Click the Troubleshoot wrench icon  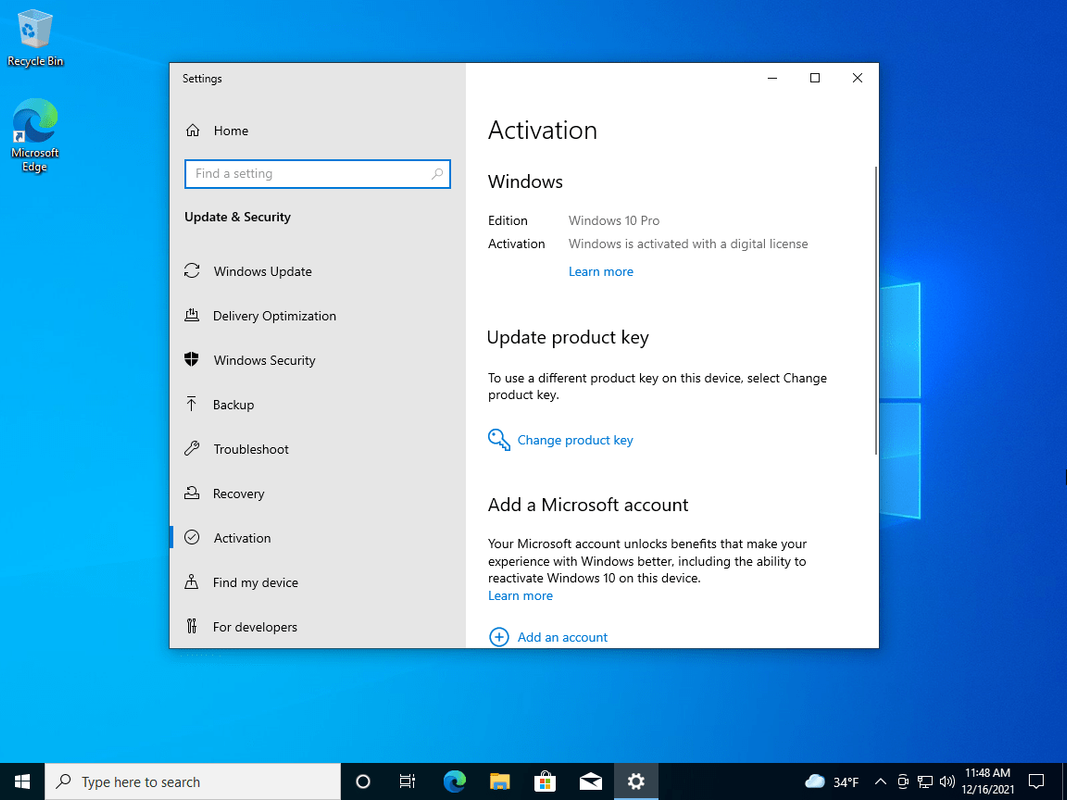pyautogui.click(x=192, y=449)
